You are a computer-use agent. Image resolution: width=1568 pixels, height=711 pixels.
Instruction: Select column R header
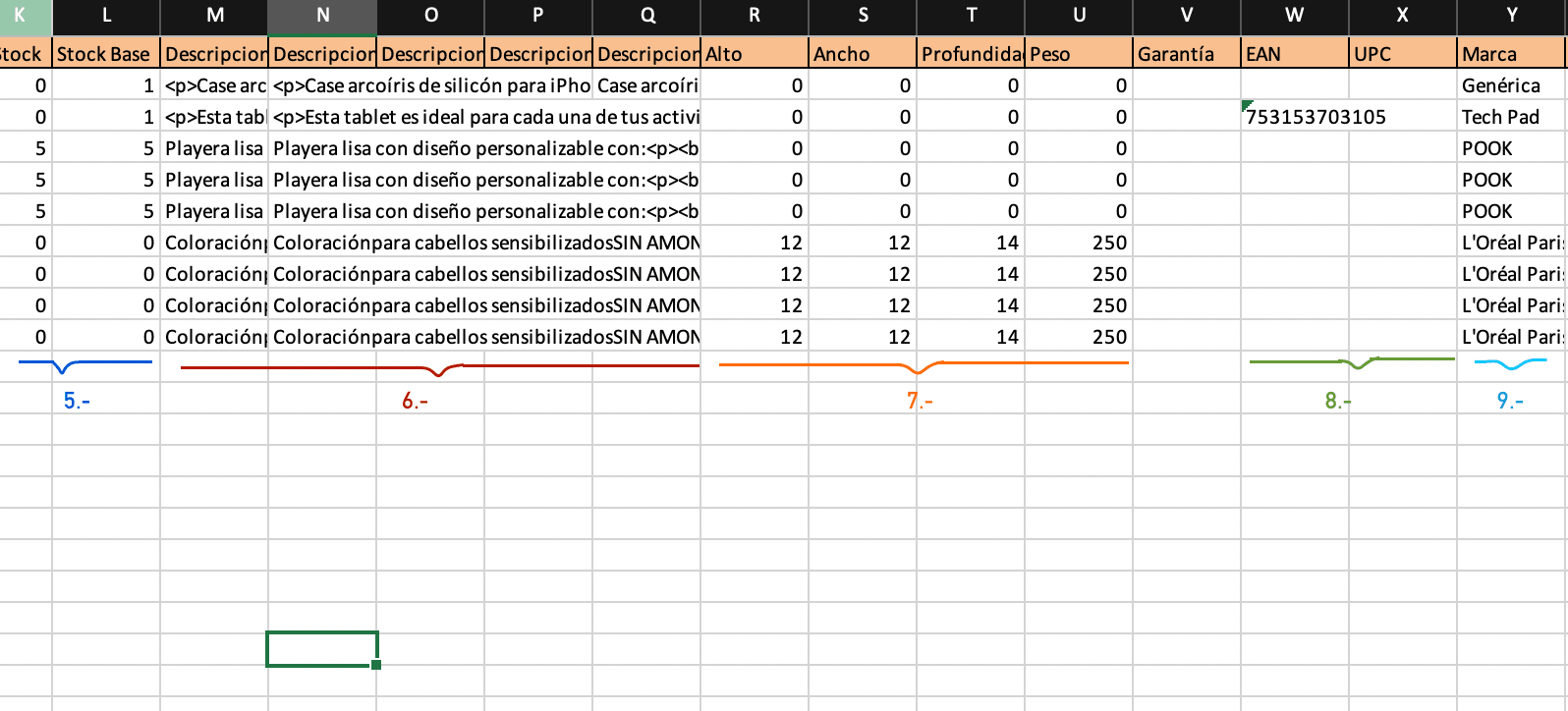pyautogui.click(x=755, y=16)
